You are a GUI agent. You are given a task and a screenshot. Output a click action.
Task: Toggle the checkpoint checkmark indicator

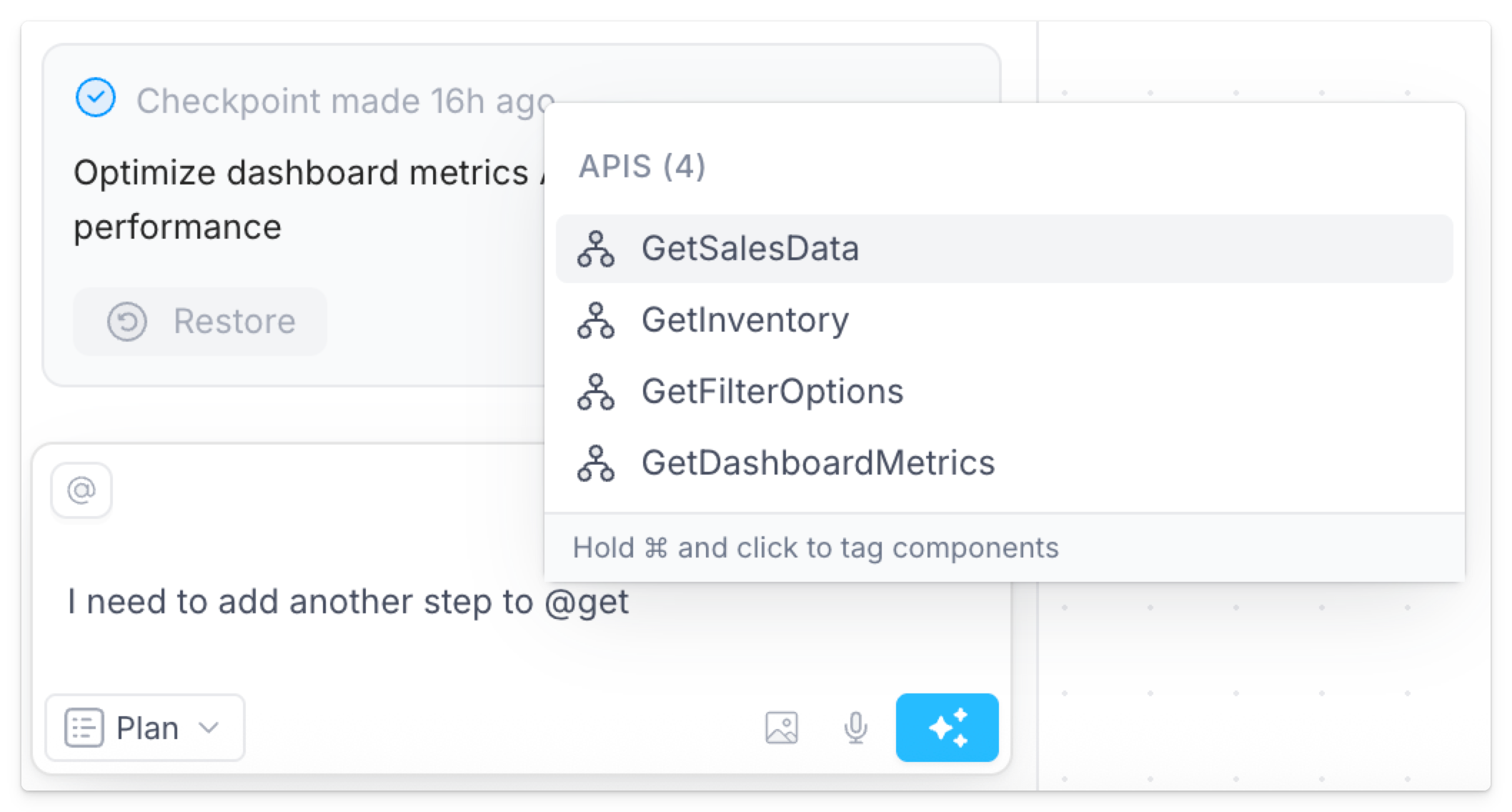(x=96, y=99)
